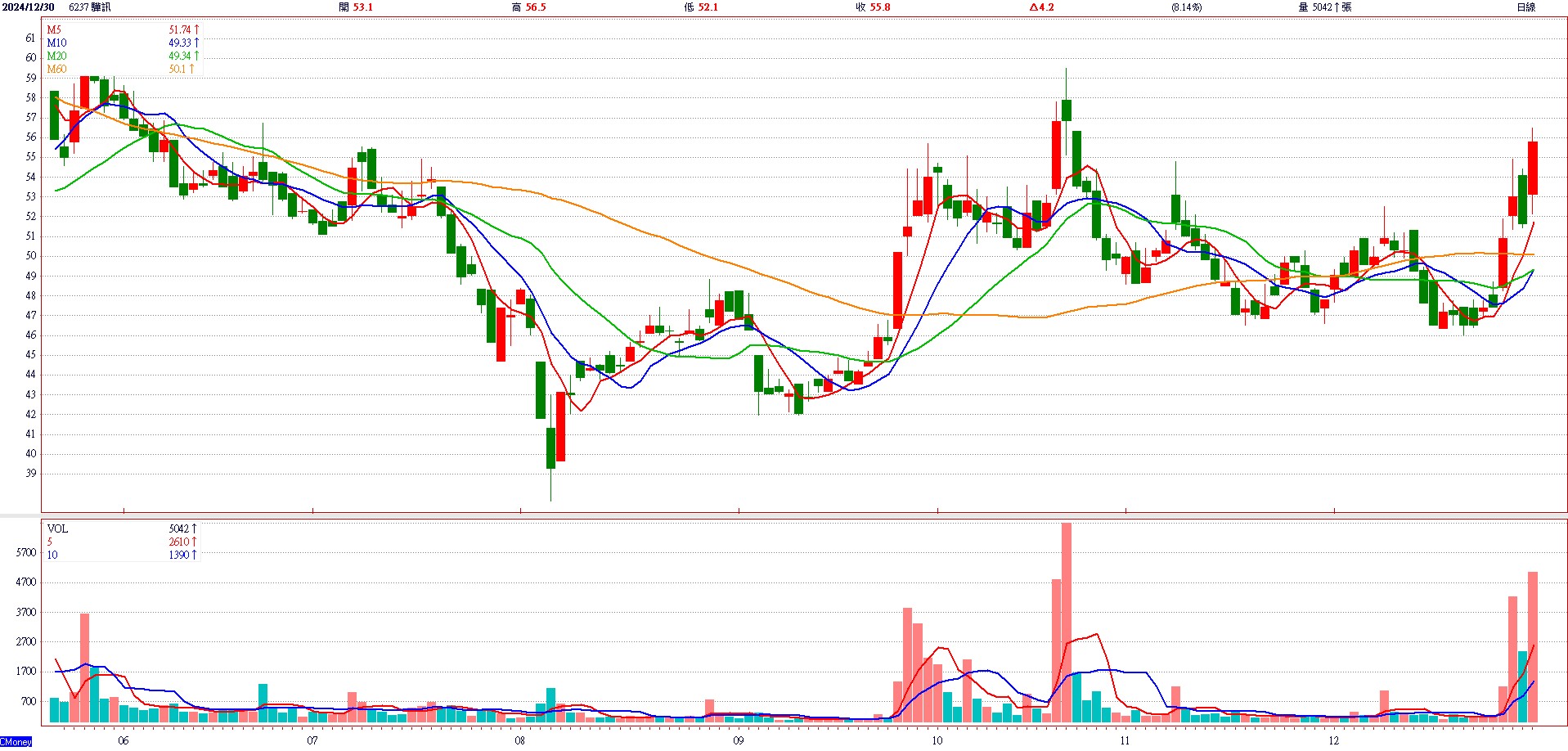Click the M5 moving average legend label
Screen dimensions: 1568x751
(x=54, y=29)
